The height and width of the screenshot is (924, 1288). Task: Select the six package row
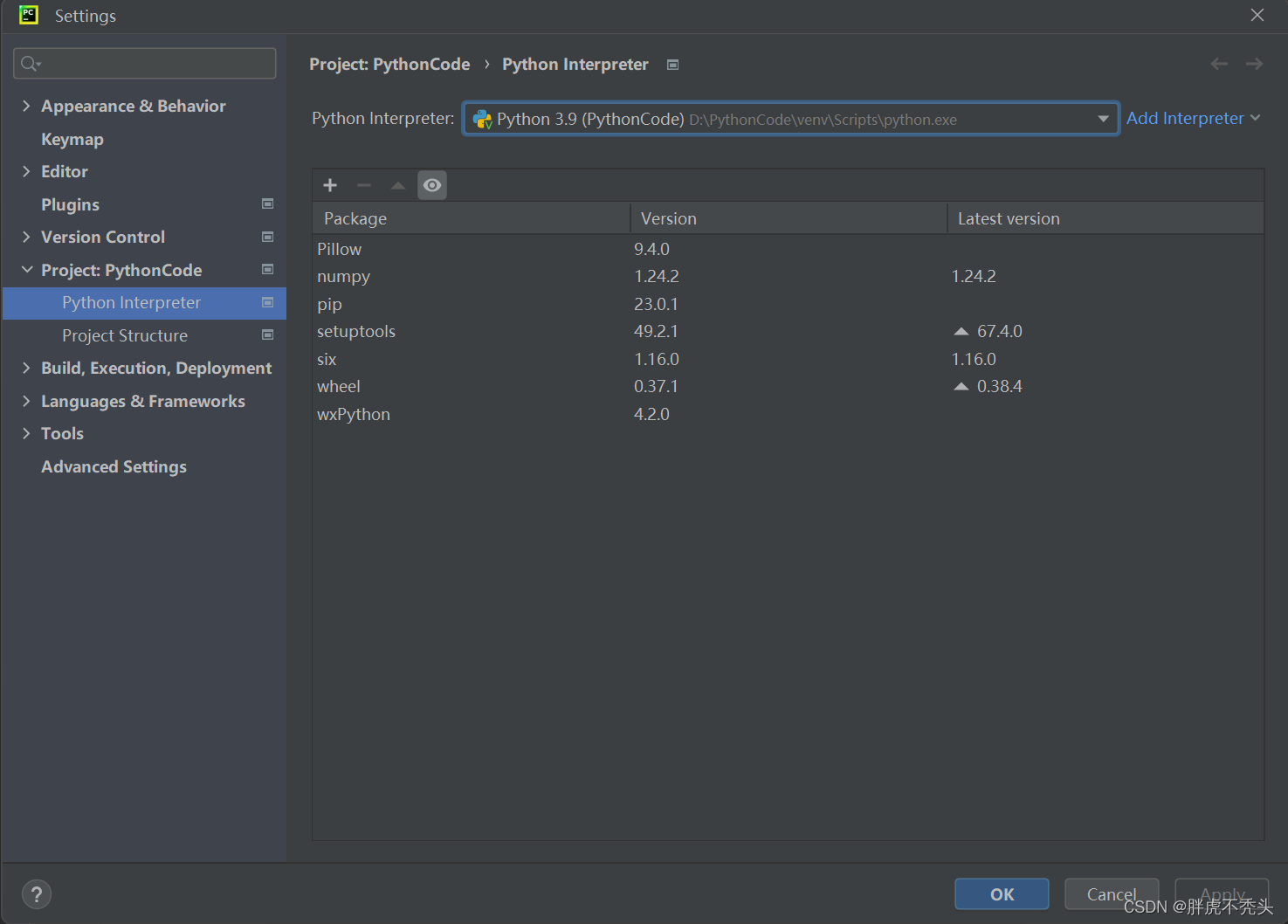pos(788,359)
